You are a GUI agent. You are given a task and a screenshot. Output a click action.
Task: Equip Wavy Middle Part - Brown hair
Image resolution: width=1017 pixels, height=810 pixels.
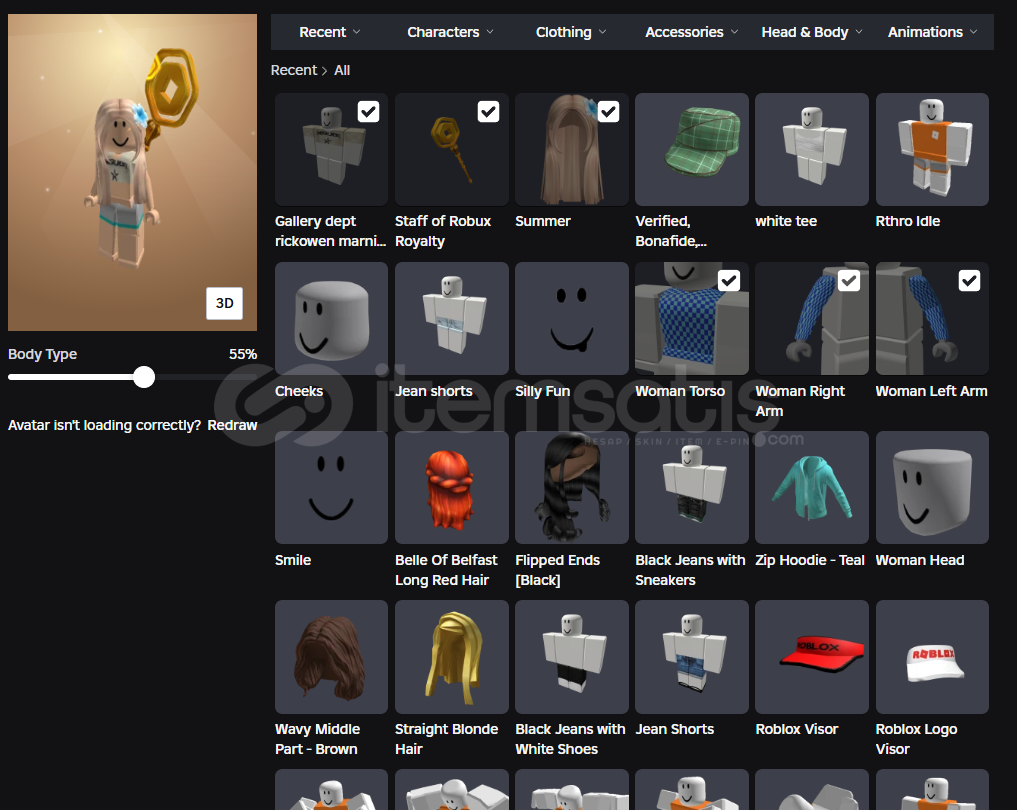(331, 656)
